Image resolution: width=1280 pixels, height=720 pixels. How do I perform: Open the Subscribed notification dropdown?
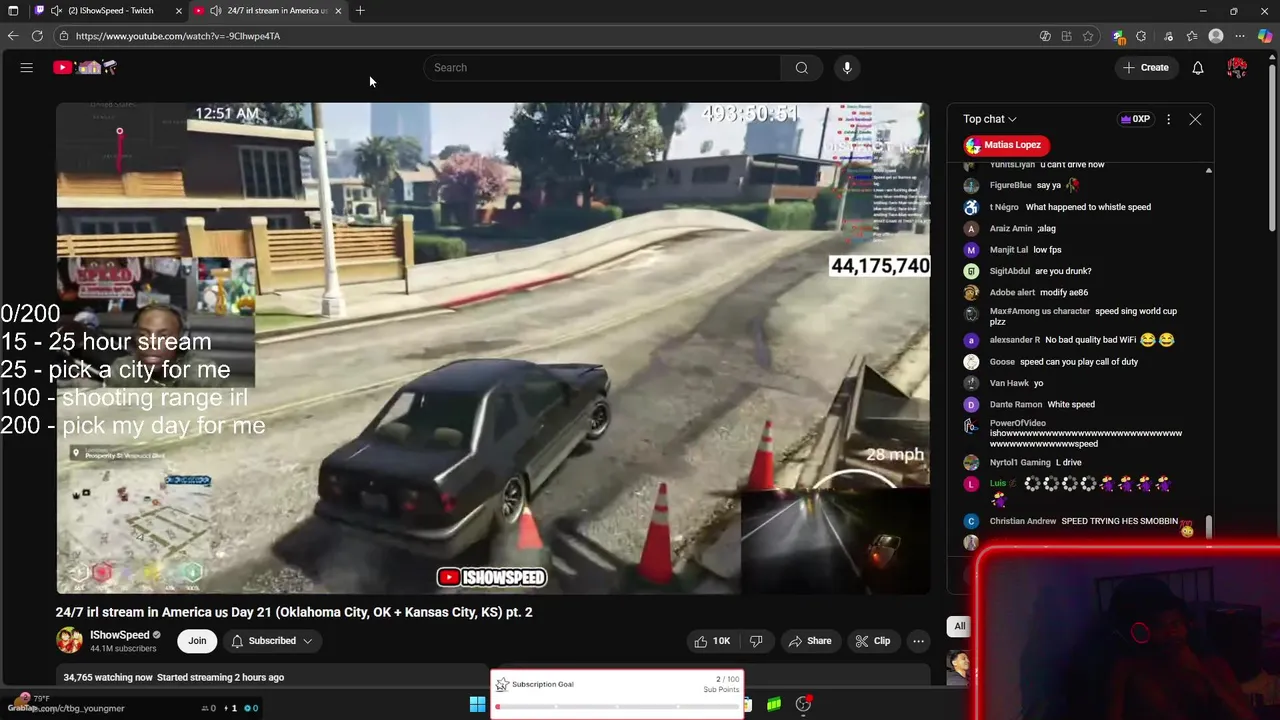point(272,641)
